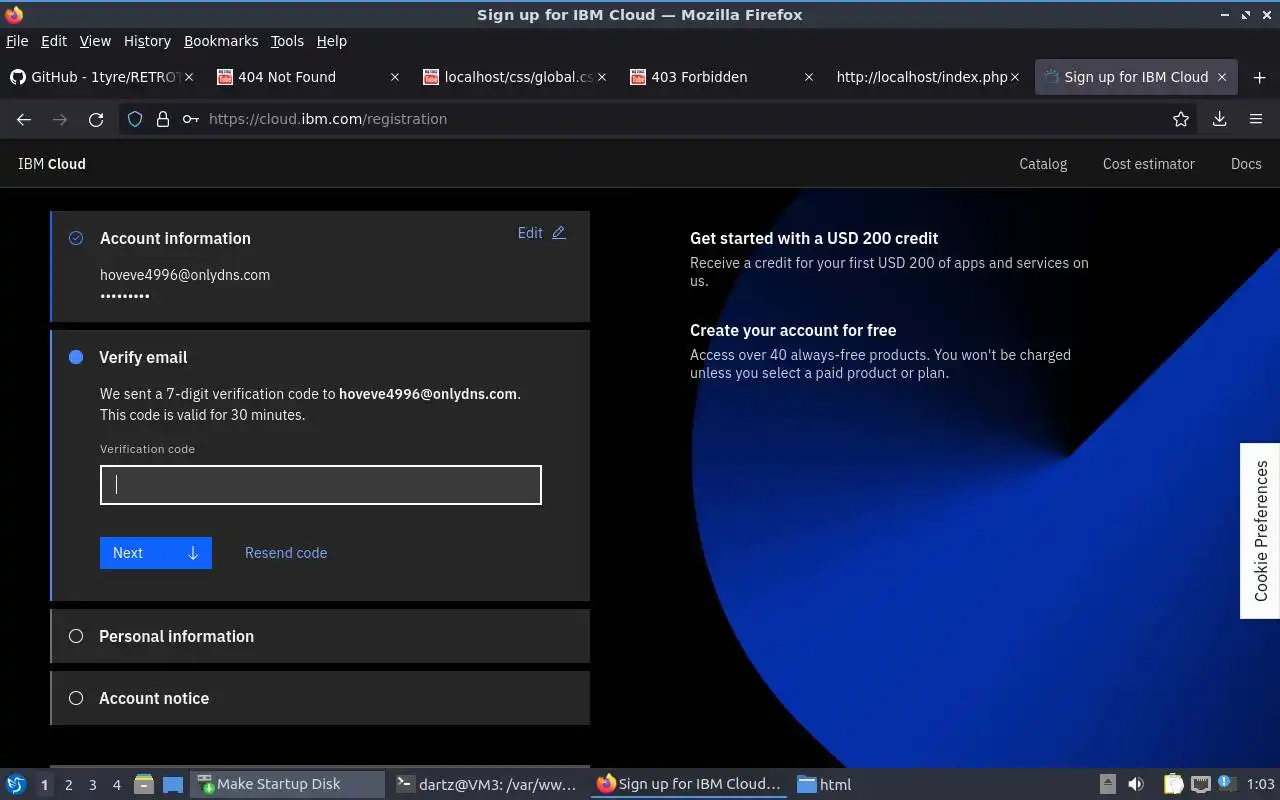
Task: Click the show desktop taskbar icon
Action: 173,785
